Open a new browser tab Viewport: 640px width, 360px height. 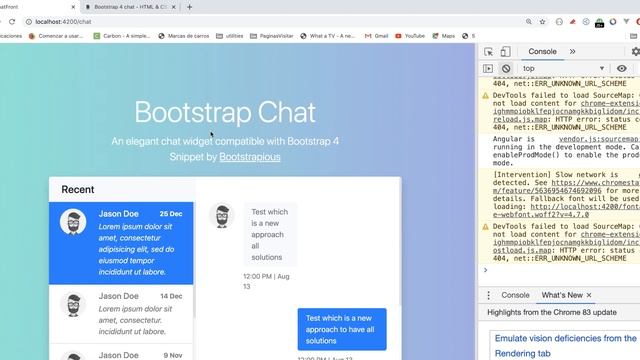[x=189, y=7]
